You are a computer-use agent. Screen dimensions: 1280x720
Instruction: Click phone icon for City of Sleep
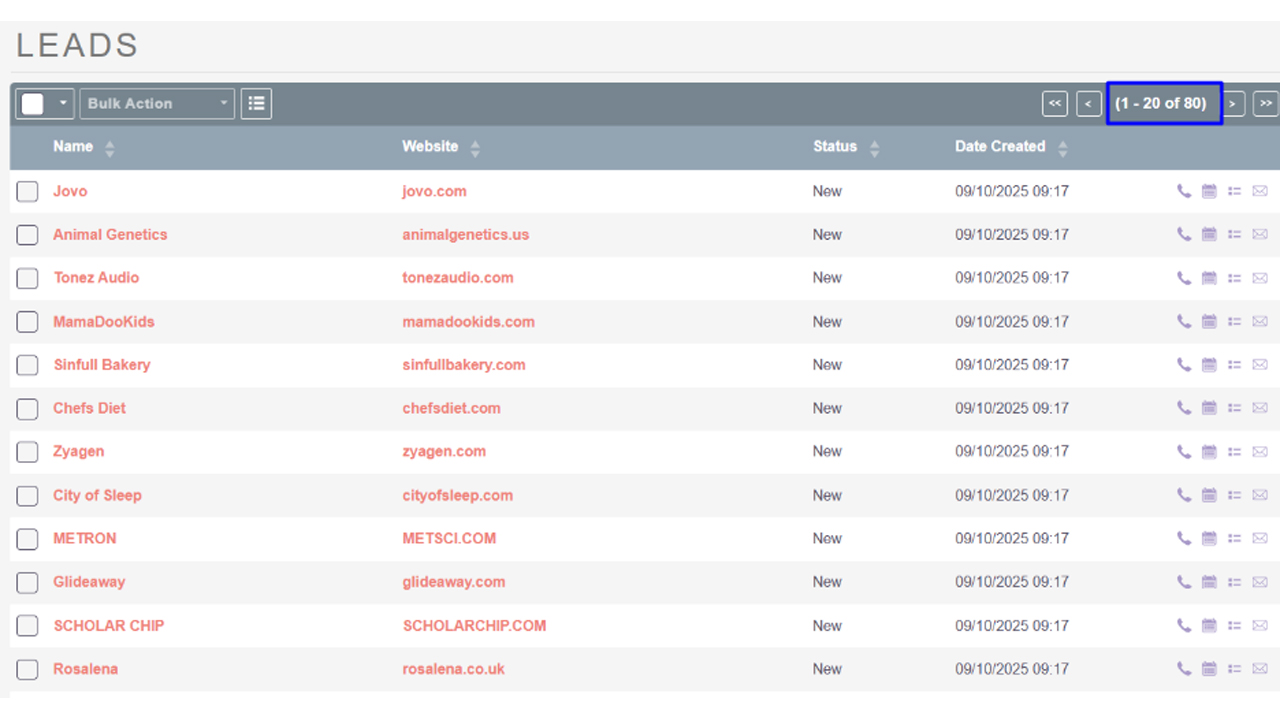point(1184,495)
